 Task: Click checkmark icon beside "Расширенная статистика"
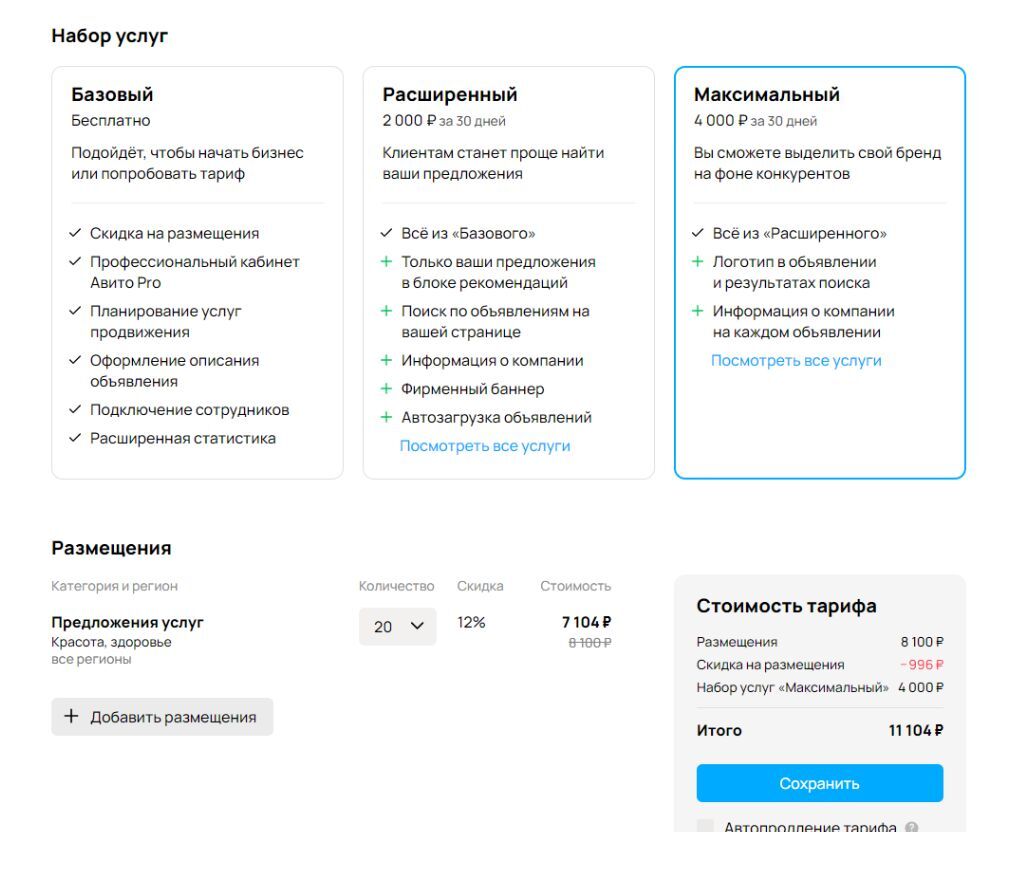(x=75, y=438)
